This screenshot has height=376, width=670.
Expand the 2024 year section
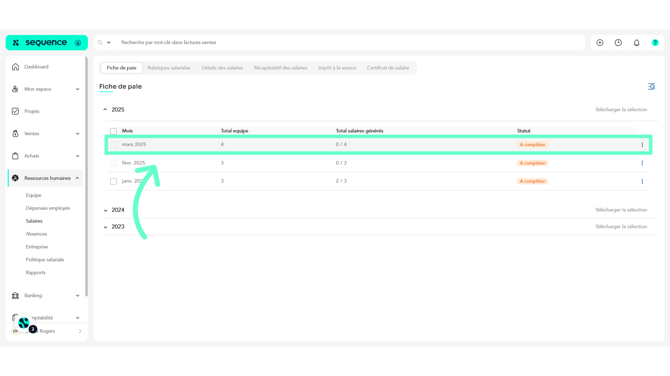point(105,210)
